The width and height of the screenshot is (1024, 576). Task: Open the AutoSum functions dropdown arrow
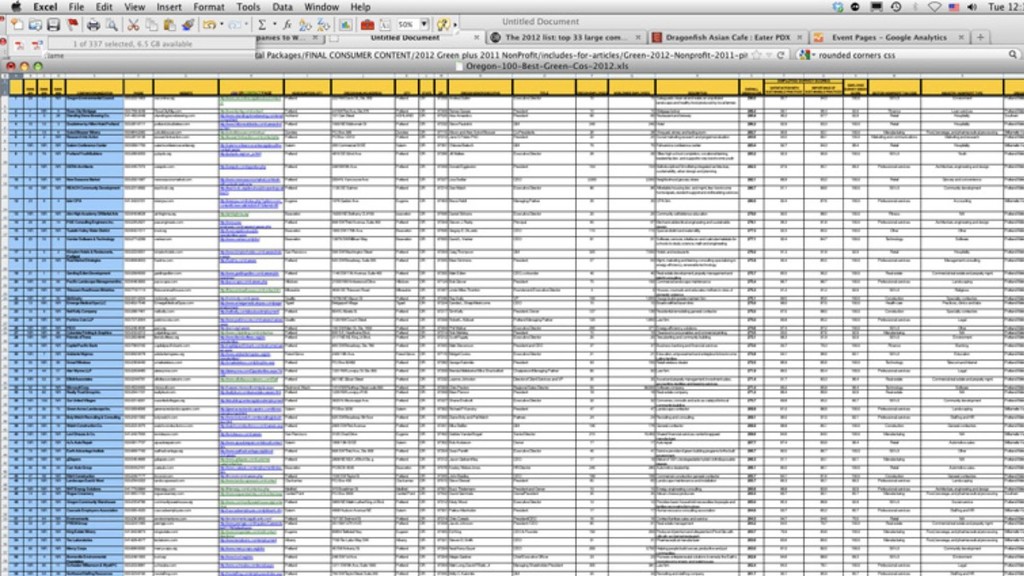tap(274, 25)
